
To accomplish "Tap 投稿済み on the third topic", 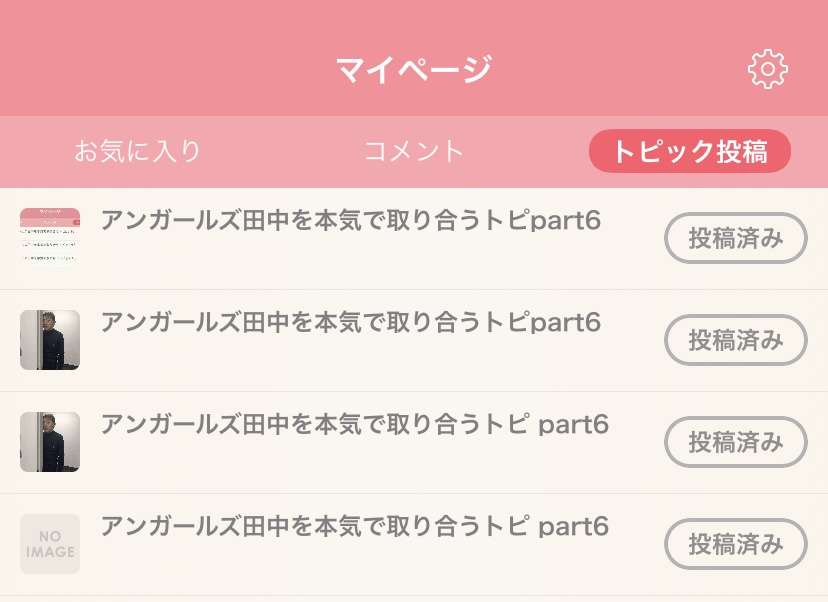I will (x=735, y=441).
